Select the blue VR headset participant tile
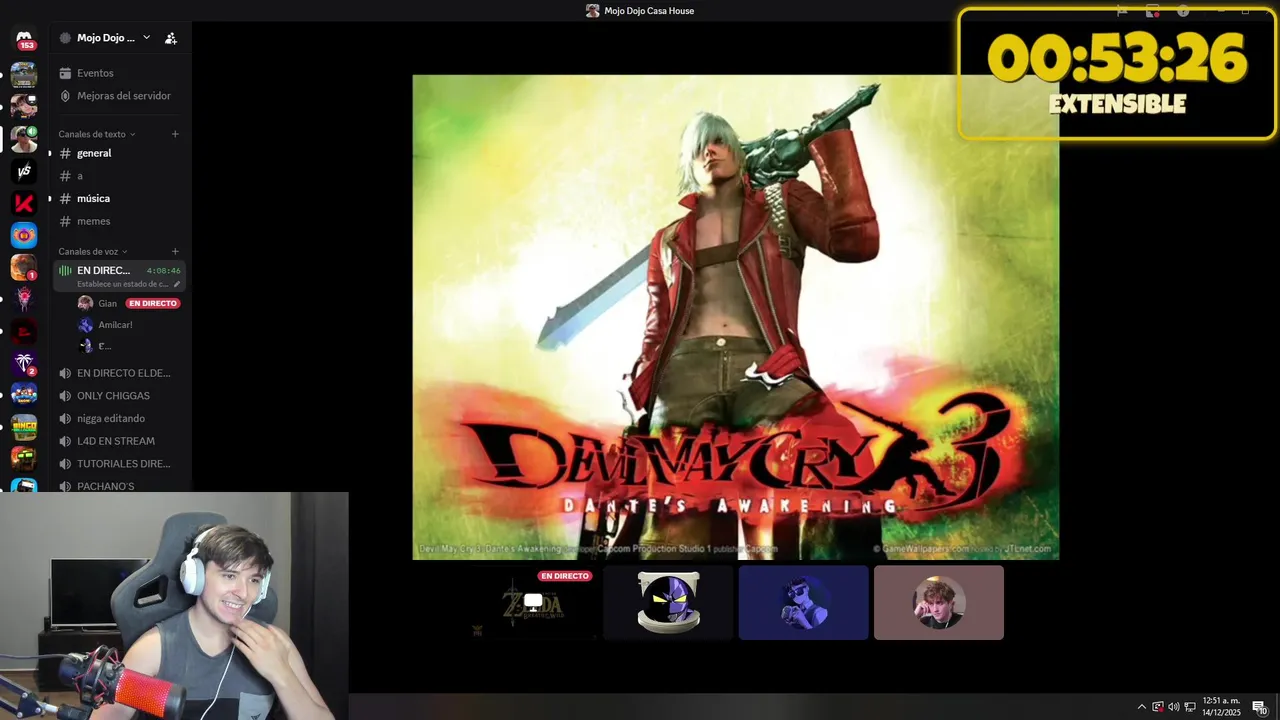This screenshot has width=1280, height=720. point(803,603)
